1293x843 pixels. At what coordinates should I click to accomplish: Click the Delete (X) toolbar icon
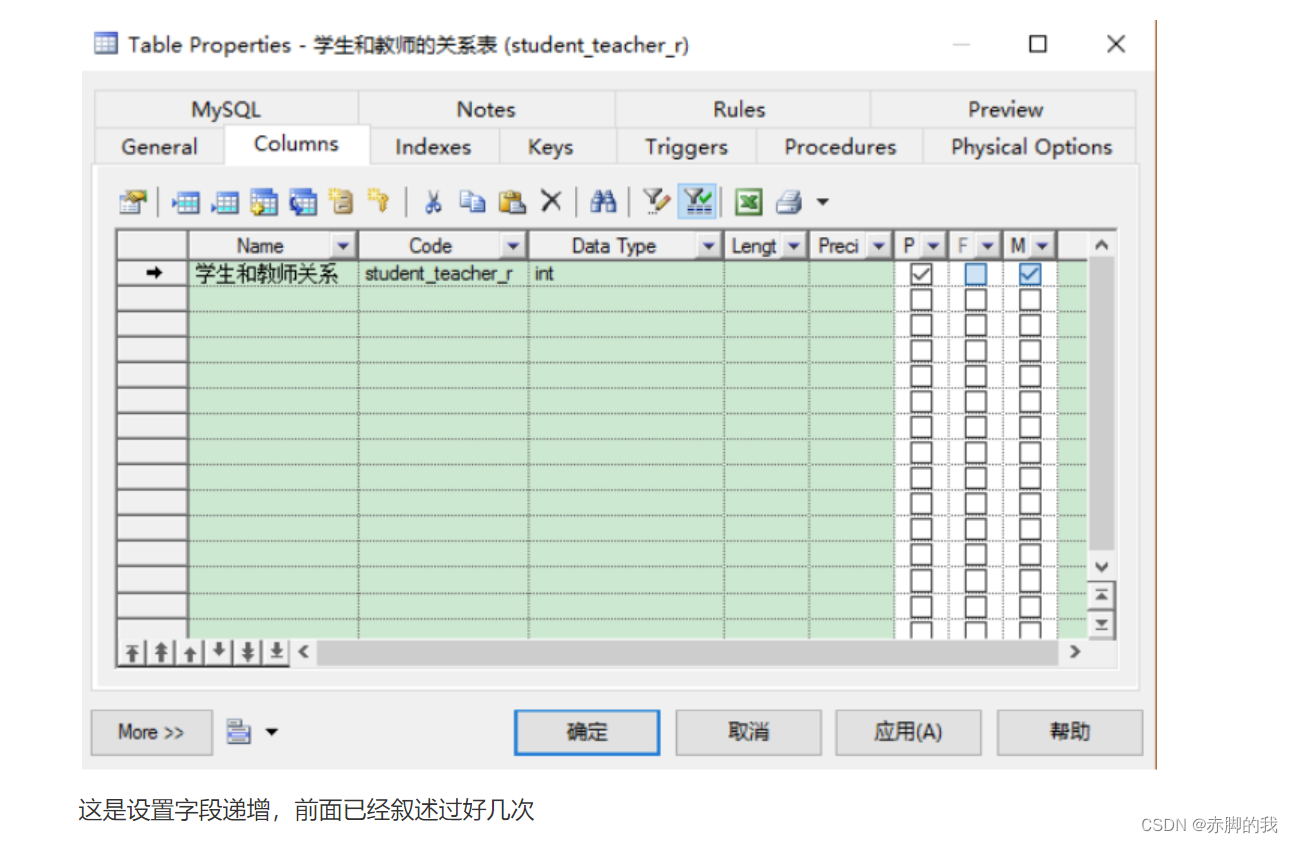[551, 201]
